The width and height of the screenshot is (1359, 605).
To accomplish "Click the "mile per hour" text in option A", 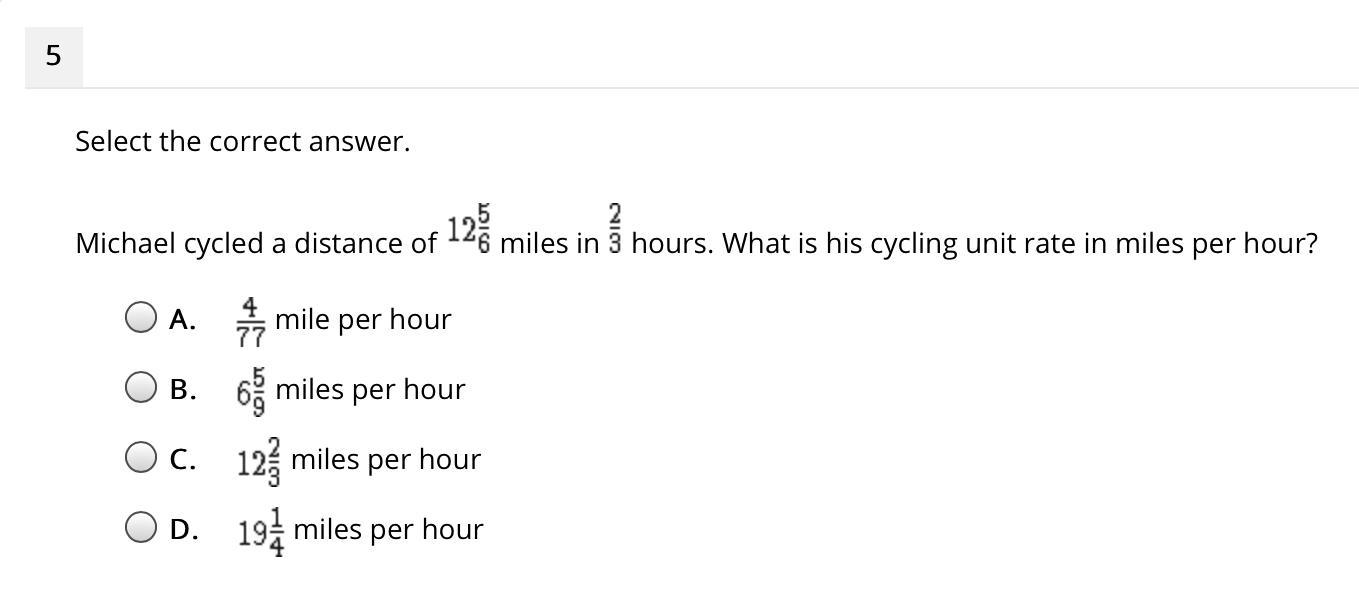I will pos(363,319).
